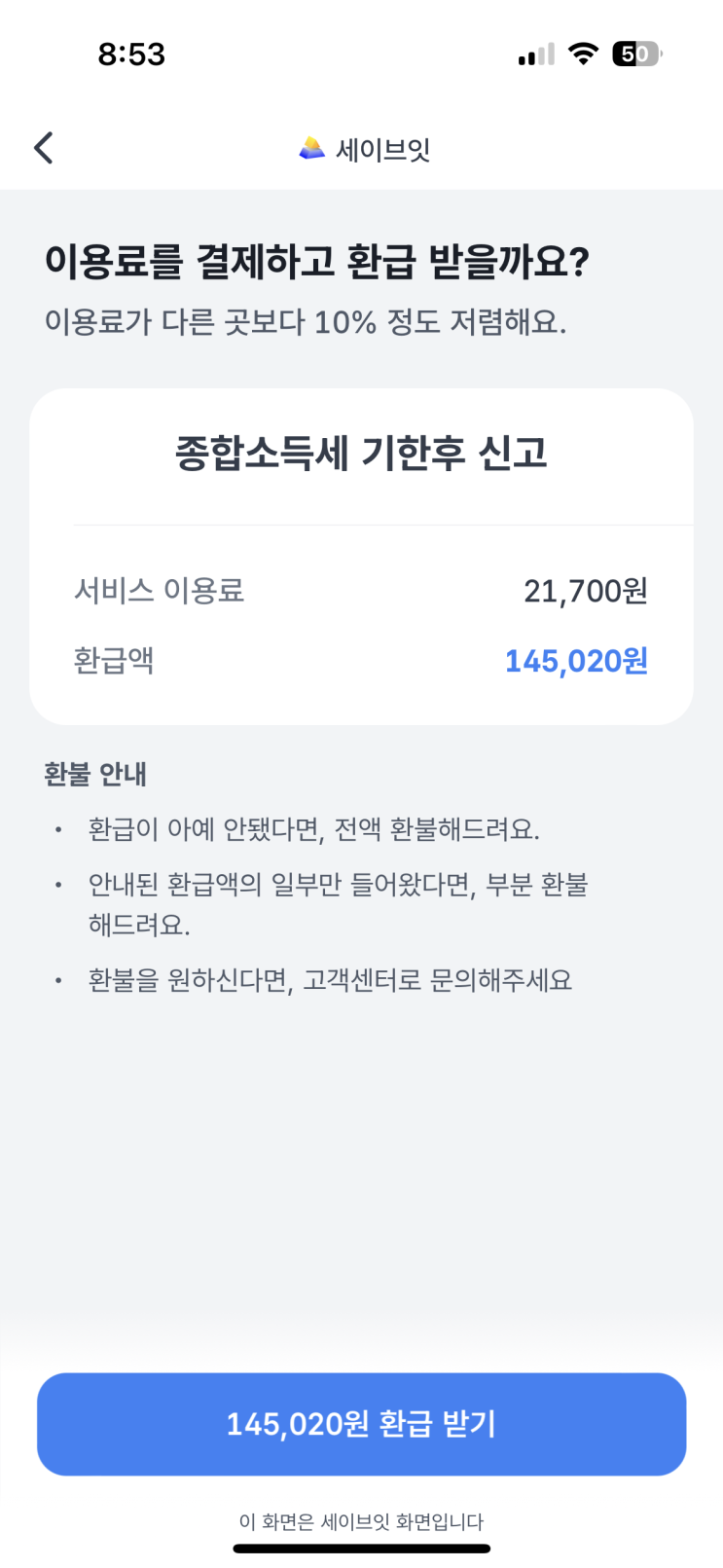Tap the 세이브잇 header title text
This screenshot has height=1568, width=723.
coord(382,150)
